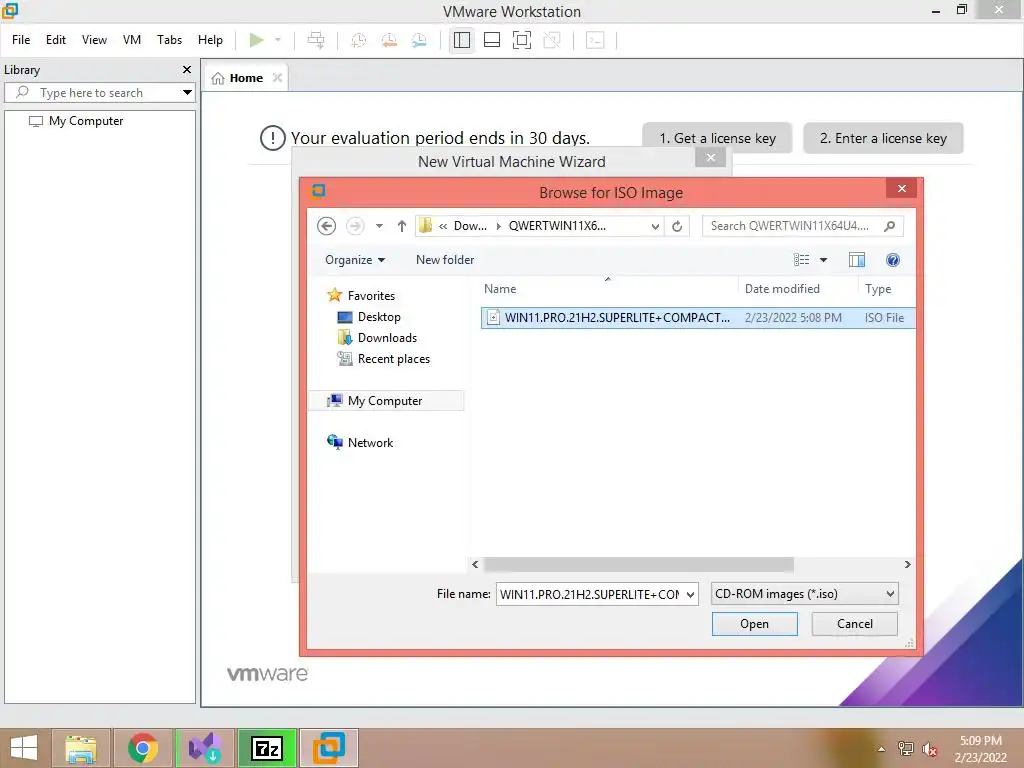Click the Unity mode toolbar icon

click(x=552, y=40)
